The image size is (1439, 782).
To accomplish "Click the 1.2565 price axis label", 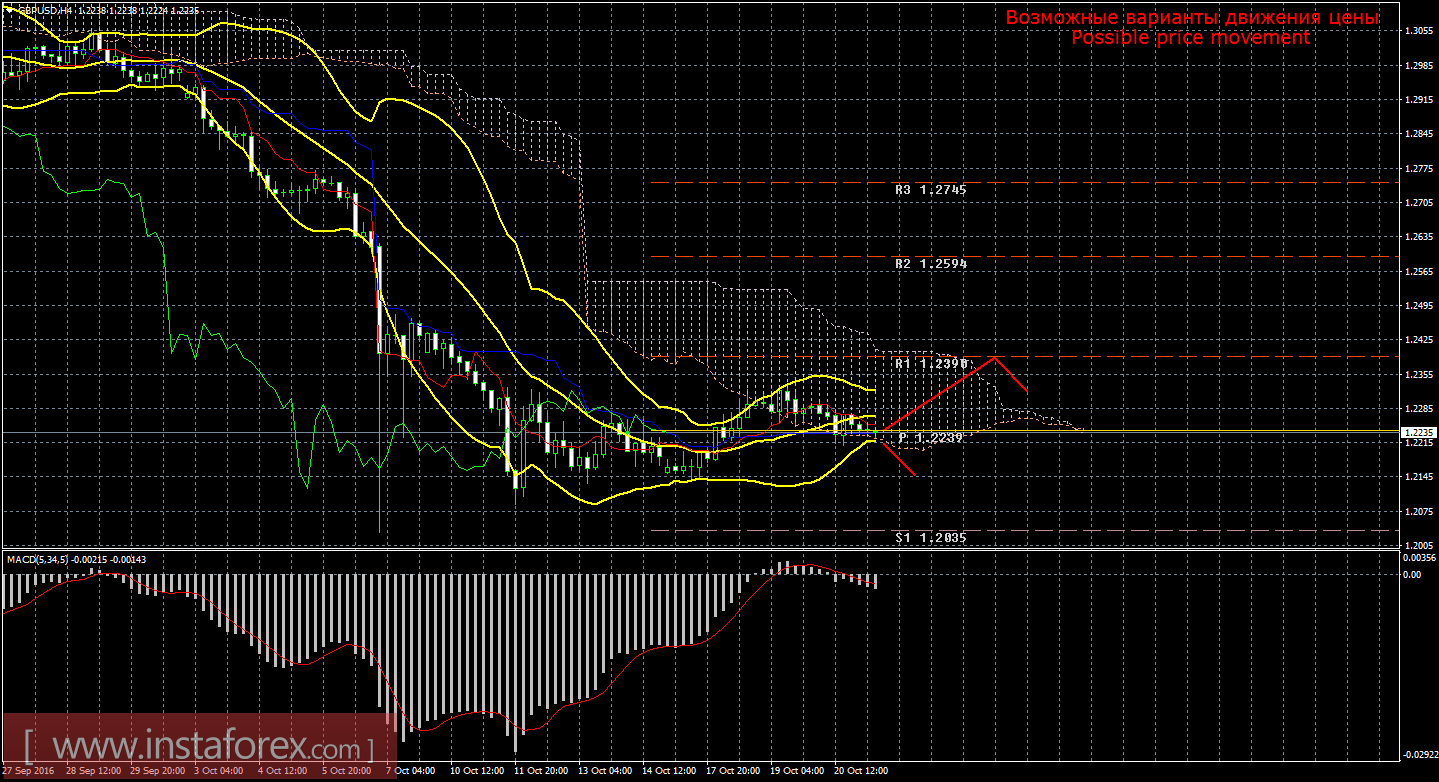I will point(1417,271).
